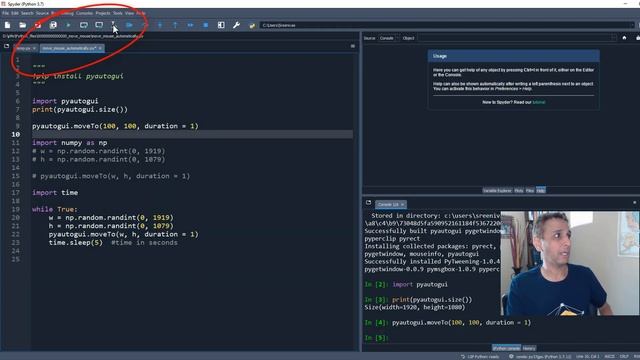Maximize current pane toolbar icon

[221, 25]
